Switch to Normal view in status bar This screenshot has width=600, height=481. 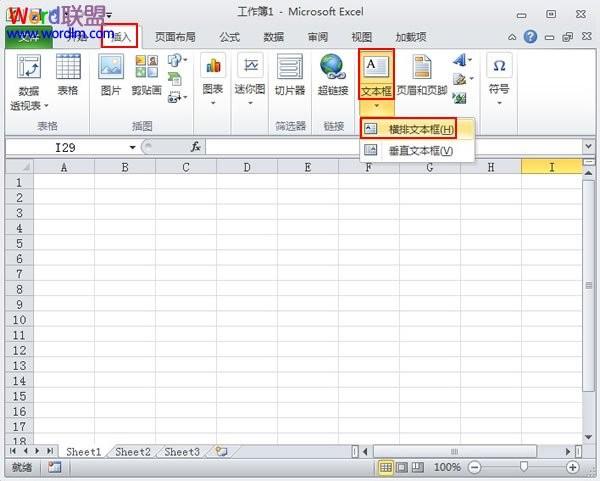coord(387,467)
